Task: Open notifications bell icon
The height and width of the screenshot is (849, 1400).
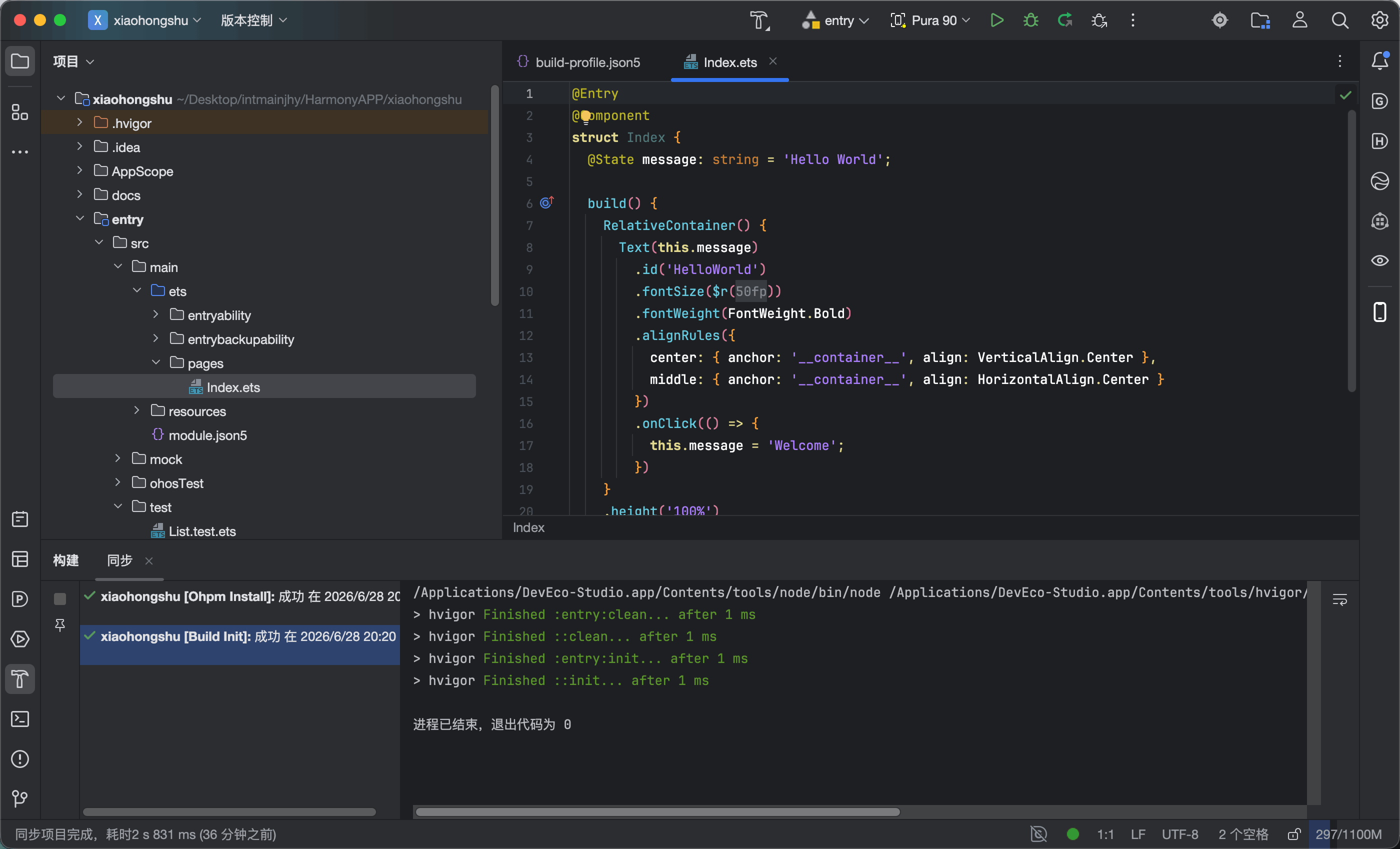Action: pyautogui.click(x=1379, y=61)
